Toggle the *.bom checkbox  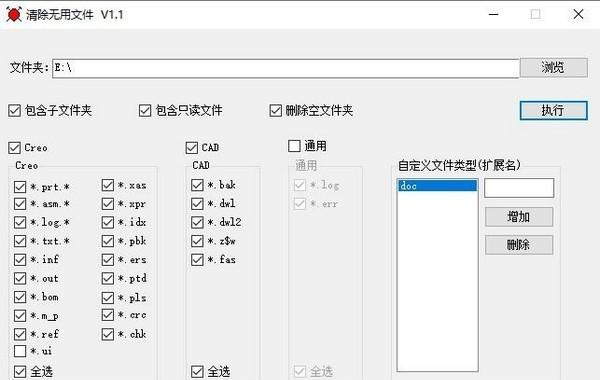(x=20, y=297)
